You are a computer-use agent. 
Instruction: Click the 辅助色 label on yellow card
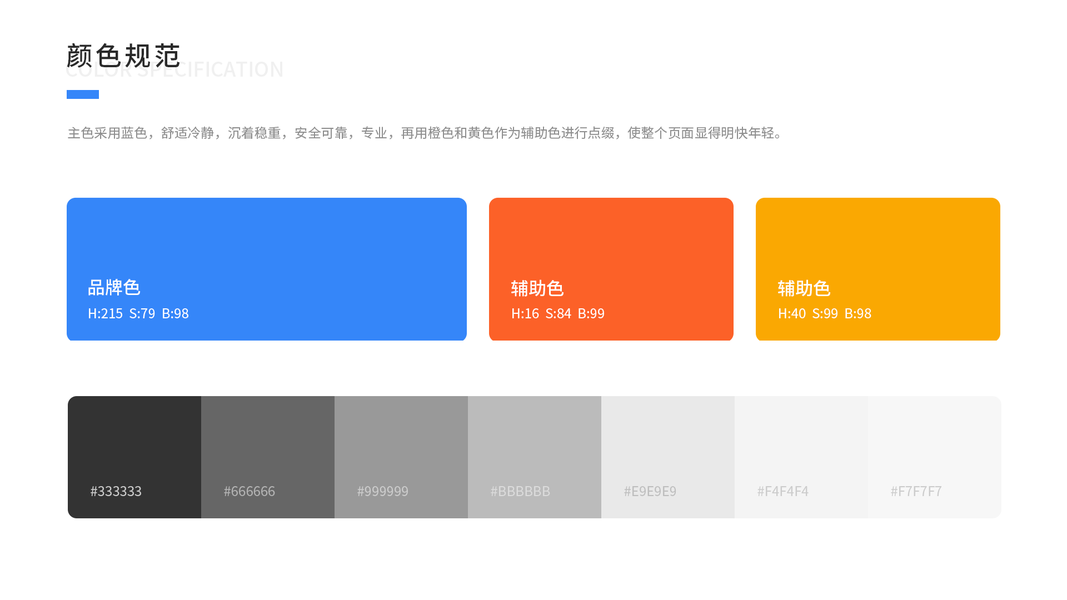coord(804,288)
